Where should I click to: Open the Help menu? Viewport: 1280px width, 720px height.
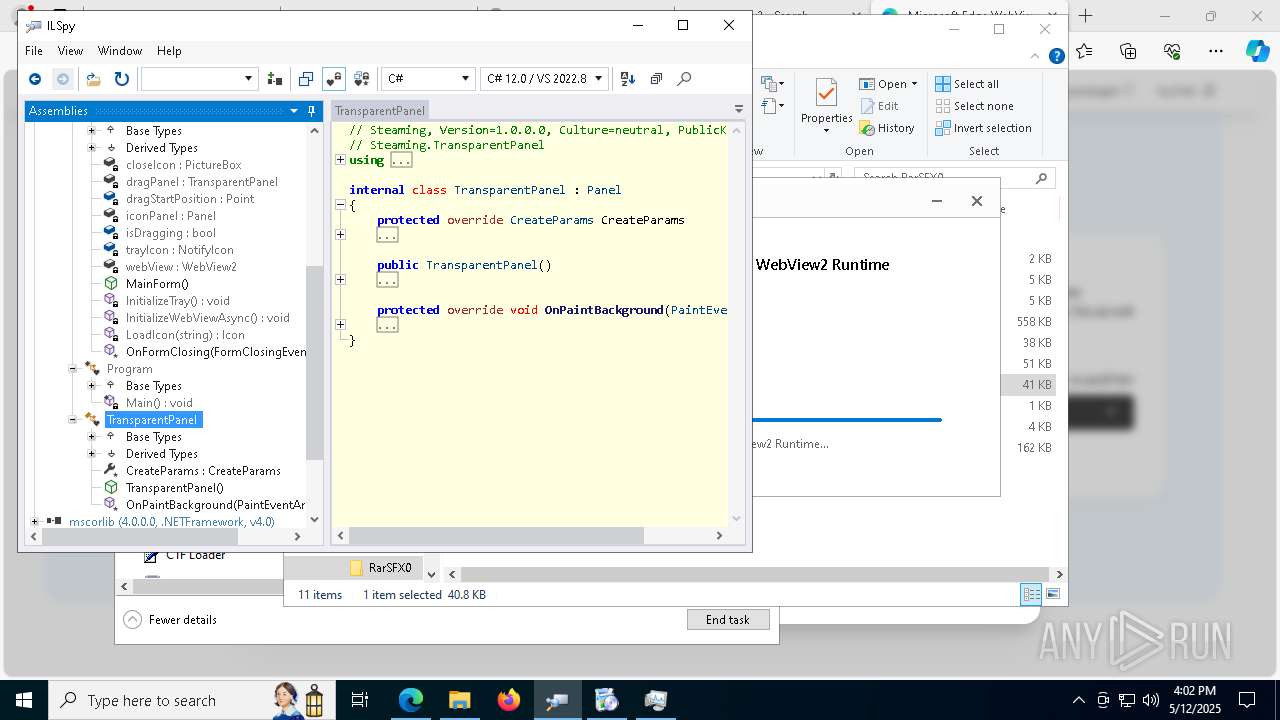click(x=169, y=51)
